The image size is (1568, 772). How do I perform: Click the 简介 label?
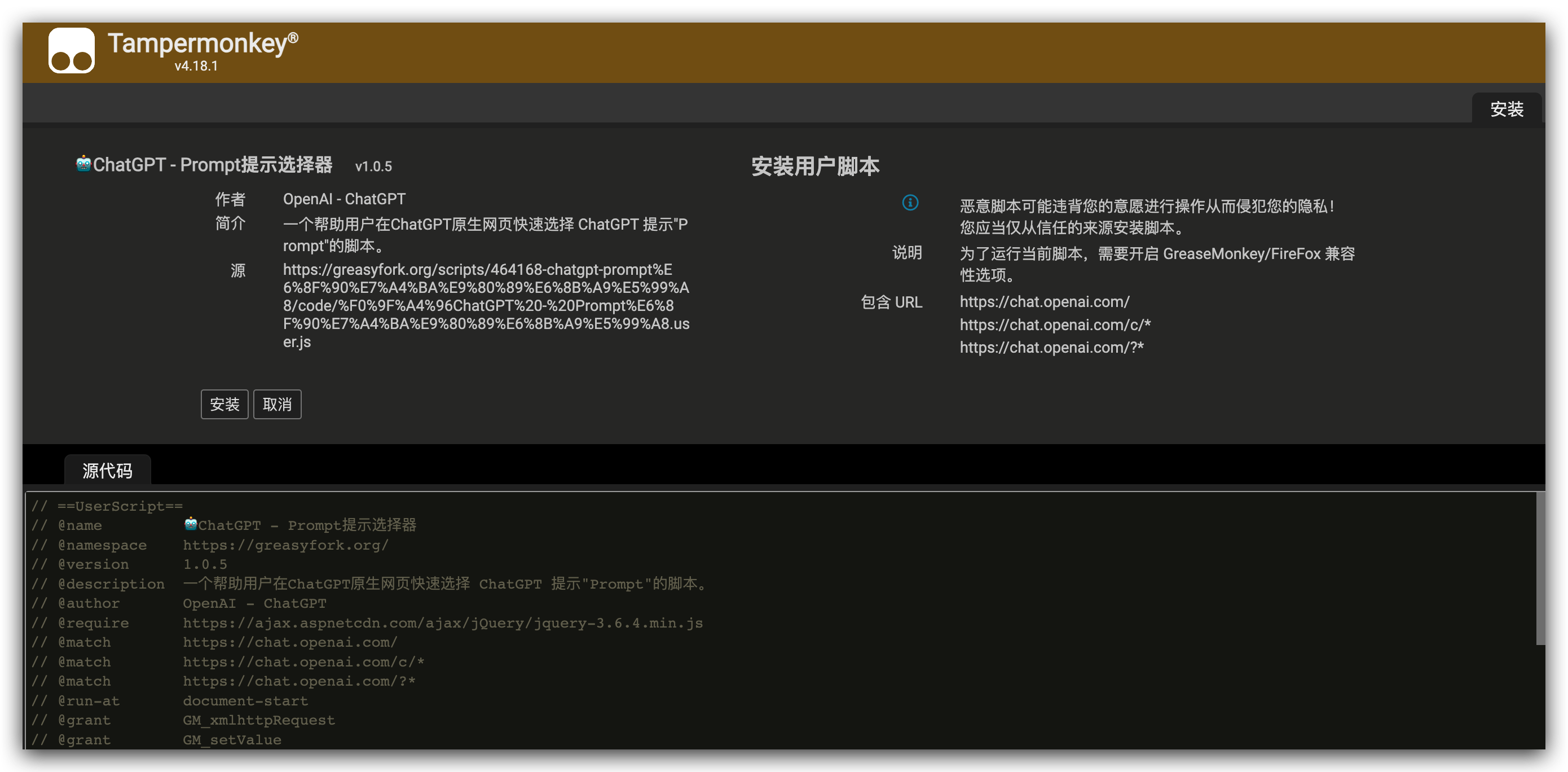pyautogui.click(x=230, y=223)
